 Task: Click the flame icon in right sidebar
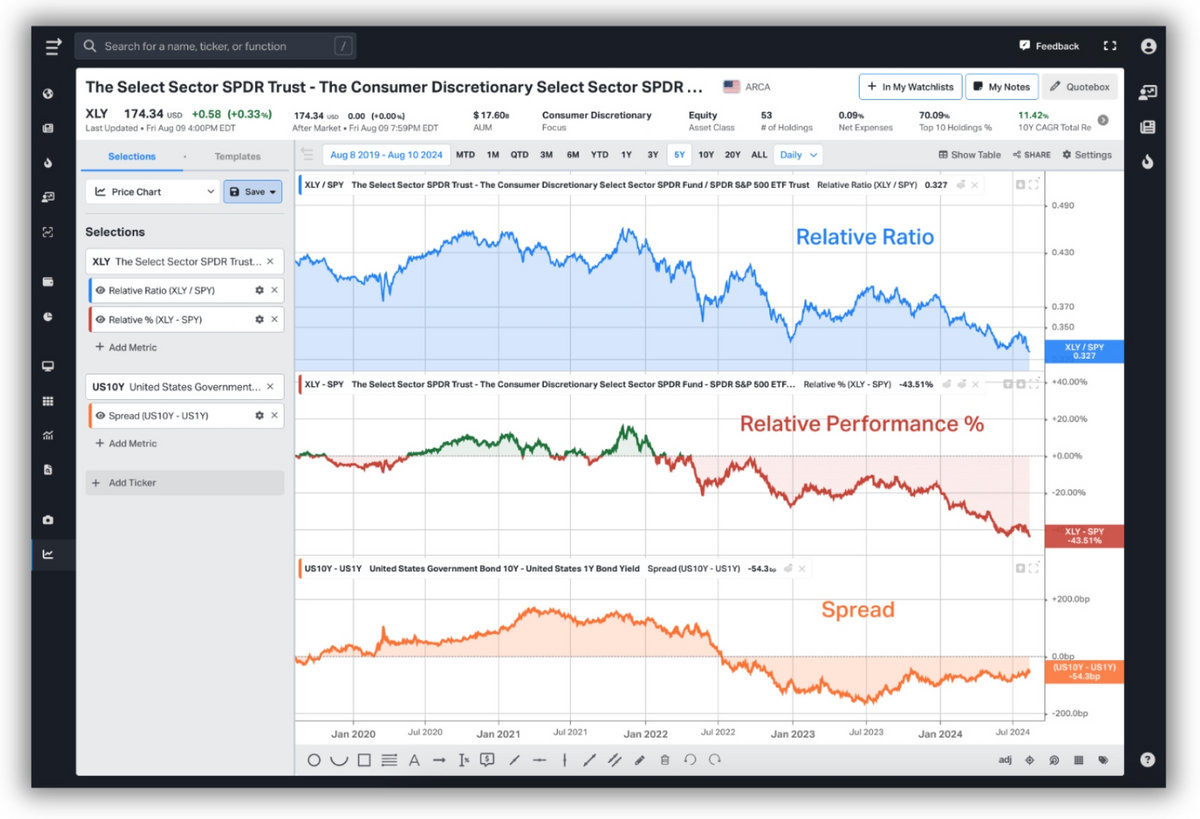point(1148,161)
